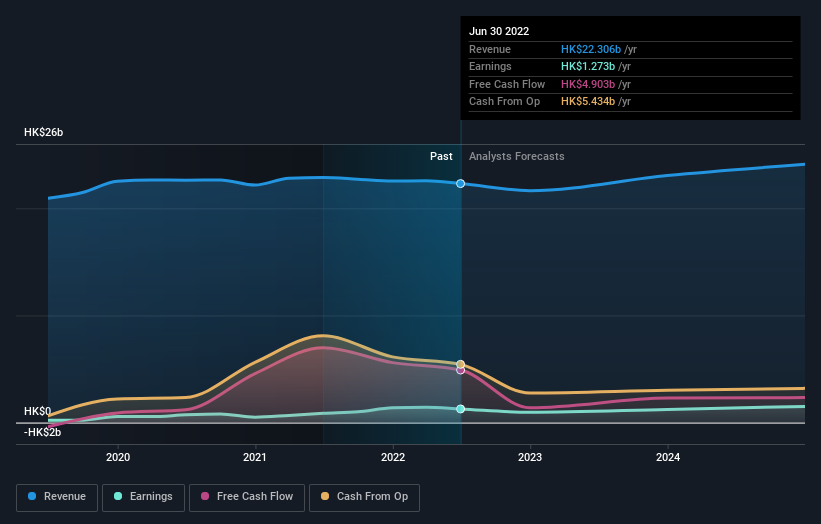Click the 2023 x-axis label
The height and width of the screenshot is (524, 821).
tap(530, 457)
